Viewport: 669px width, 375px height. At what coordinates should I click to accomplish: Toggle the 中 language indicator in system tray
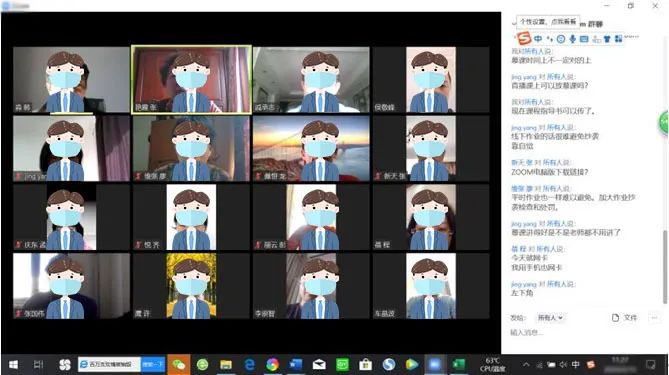[x=576, y=364]
